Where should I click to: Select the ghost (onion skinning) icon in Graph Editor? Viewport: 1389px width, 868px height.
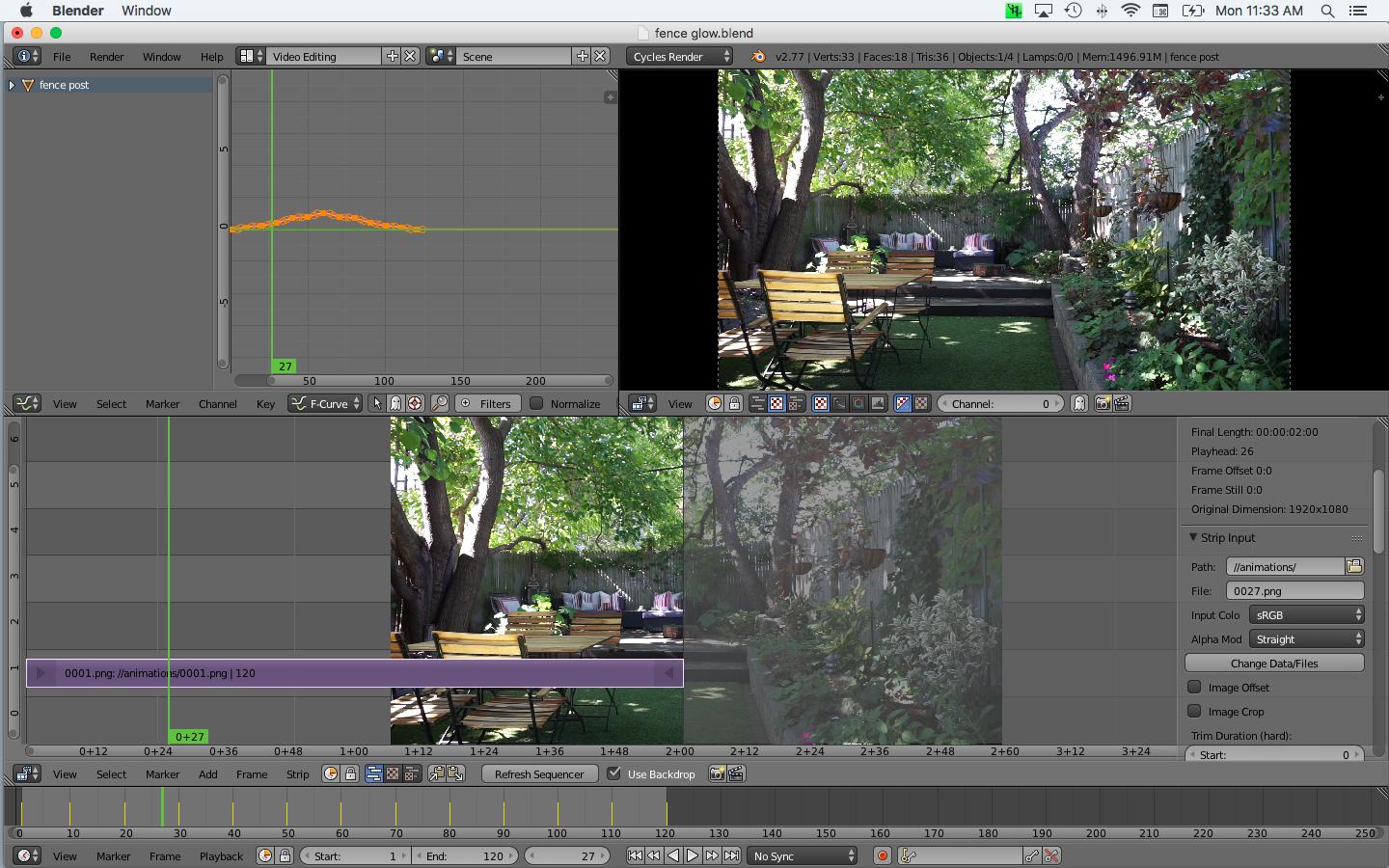point(395,403)
